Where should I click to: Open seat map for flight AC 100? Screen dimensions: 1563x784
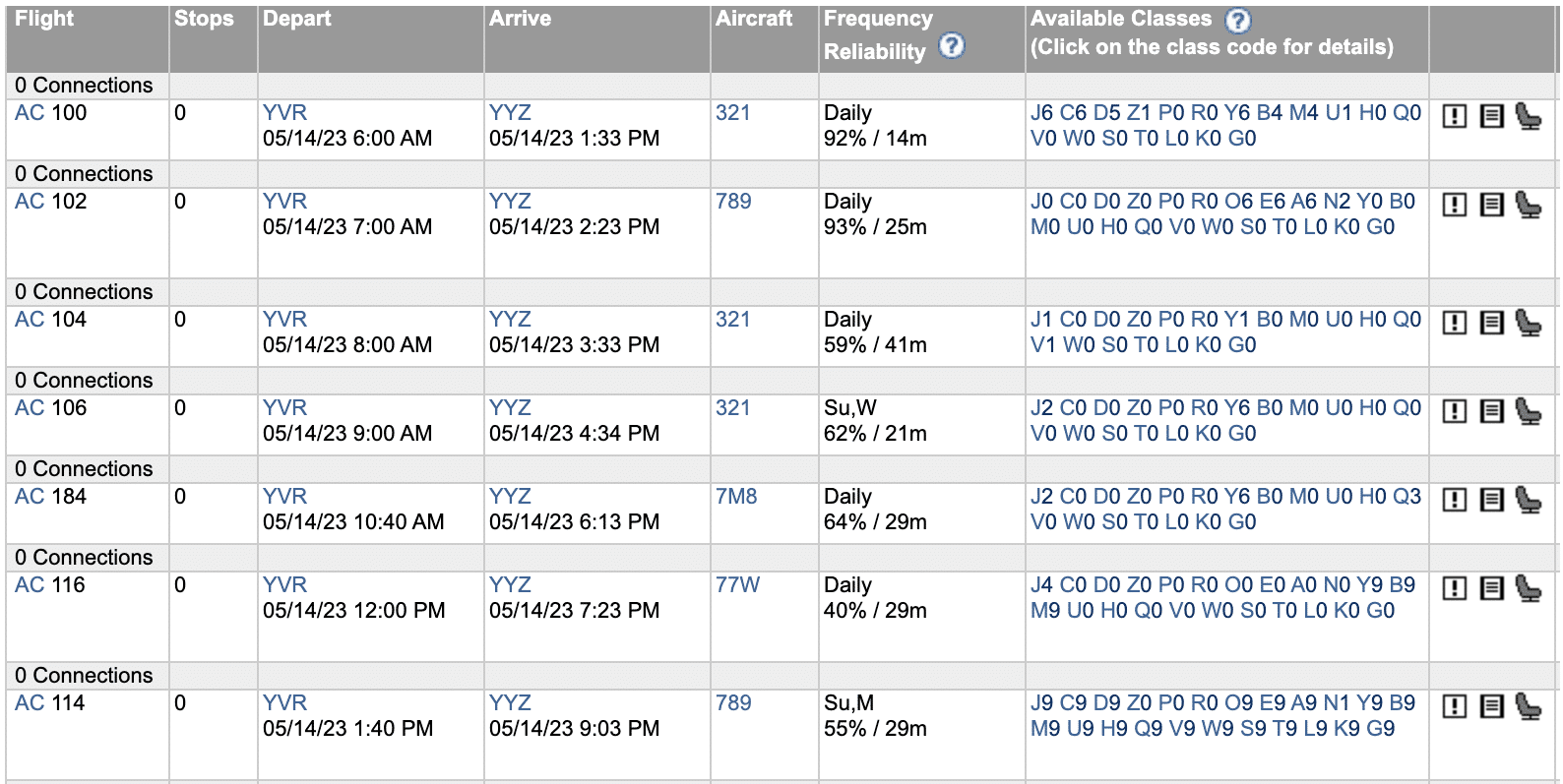(x=1528, y=116)
